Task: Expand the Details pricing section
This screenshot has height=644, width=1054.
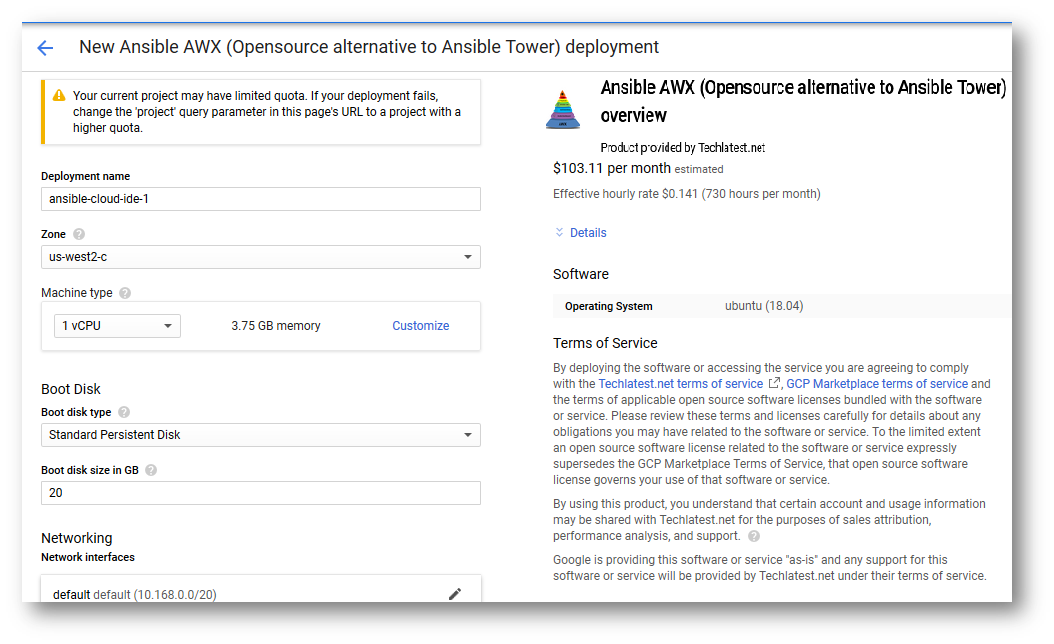Action: 587,233
